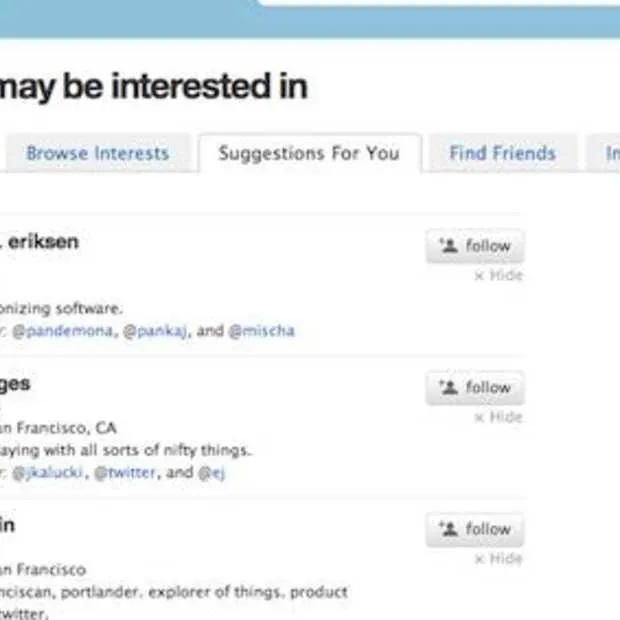Open the Browse Interests tab
The width and height of the screenshot is (620, 620).
click(97, 154)
